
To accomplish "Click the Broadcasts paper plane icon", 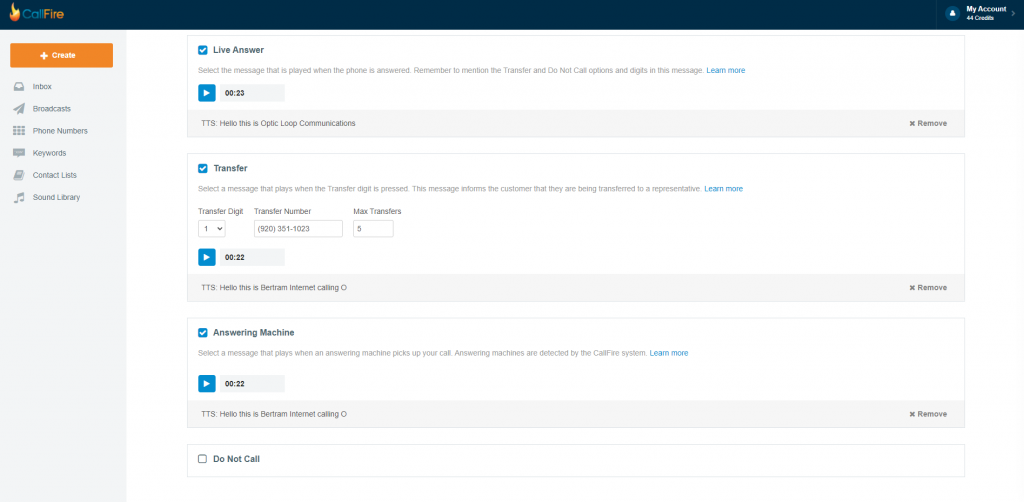I will [x=19, y=109].
